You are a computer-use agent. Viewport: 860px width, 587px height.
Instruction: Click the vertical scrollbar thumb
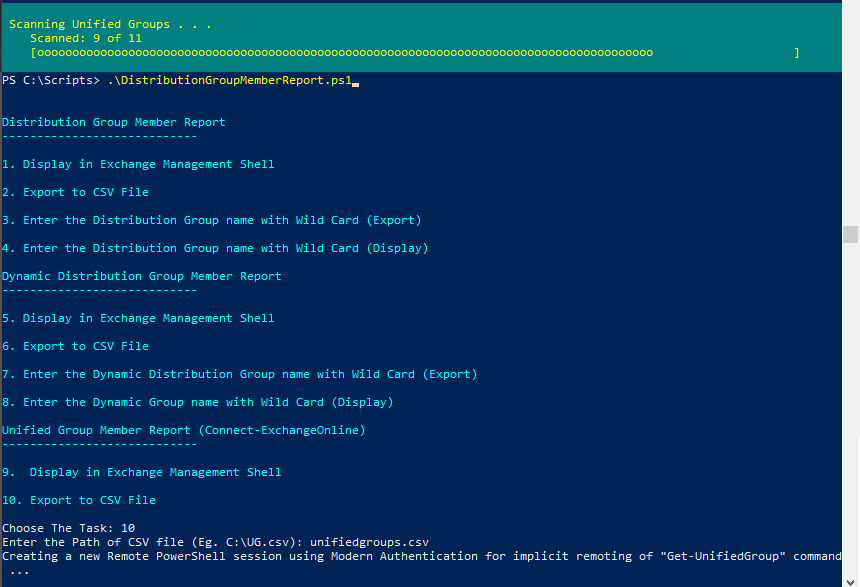(x=851, y=234)
